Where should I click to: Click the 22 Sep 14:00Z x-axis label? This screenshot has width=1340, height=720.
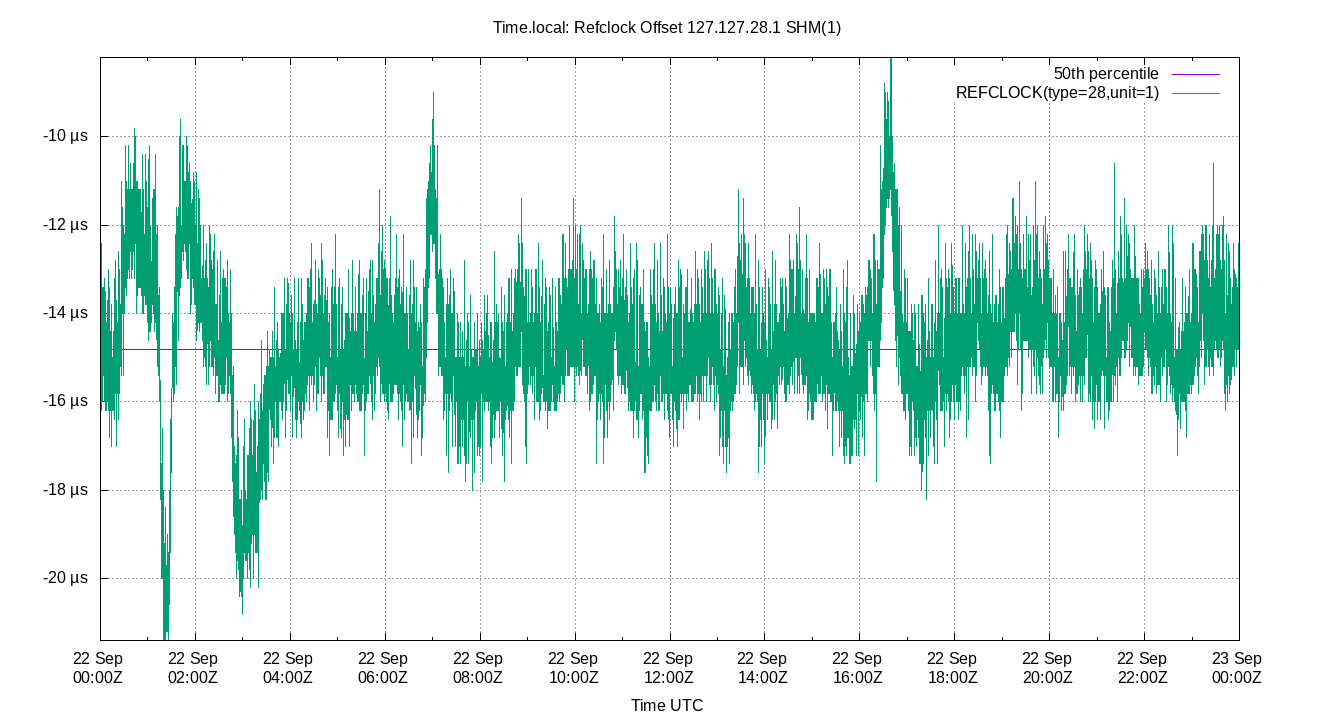[763, 668]
